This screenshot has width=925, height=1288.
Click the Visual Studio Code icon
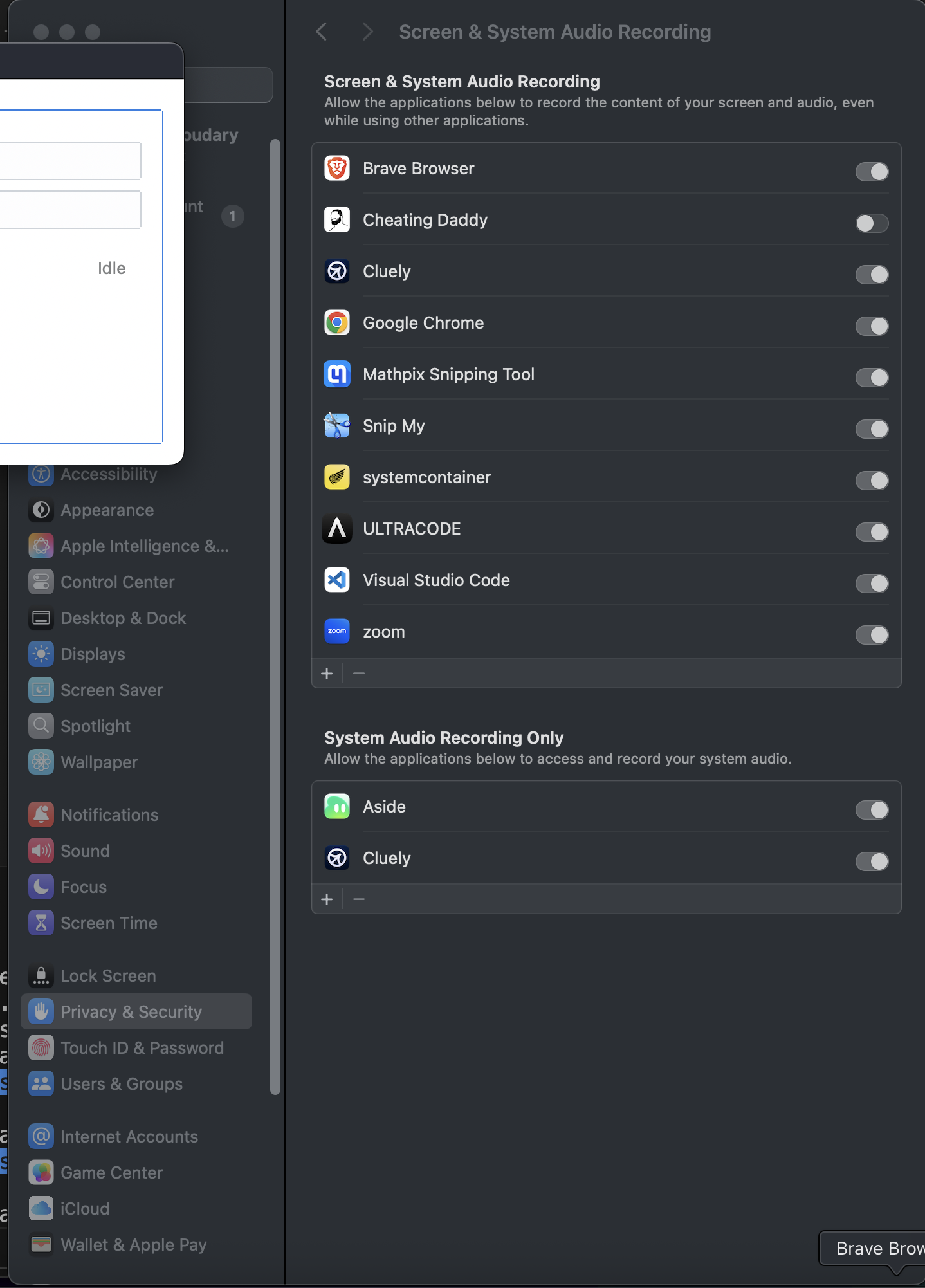click(337, 580)
